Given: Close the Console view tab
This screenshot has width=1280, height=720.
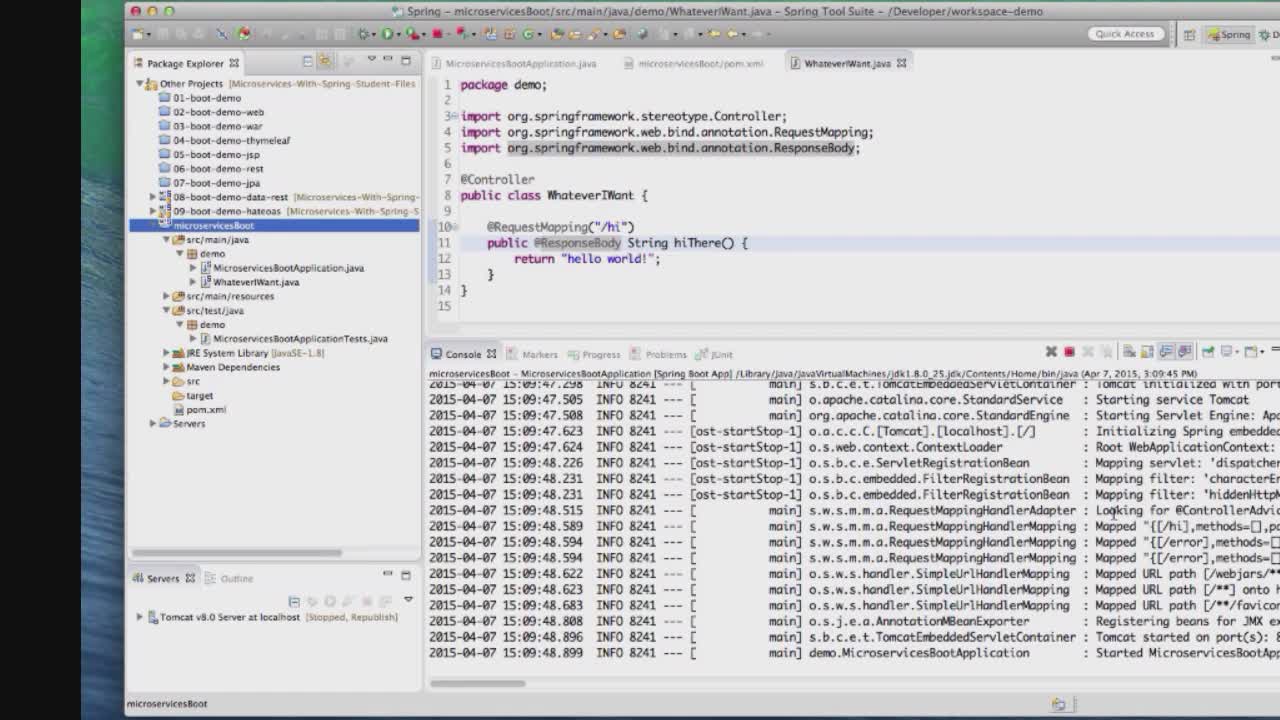Looking at the screenshot, I should tap(491, 354).
